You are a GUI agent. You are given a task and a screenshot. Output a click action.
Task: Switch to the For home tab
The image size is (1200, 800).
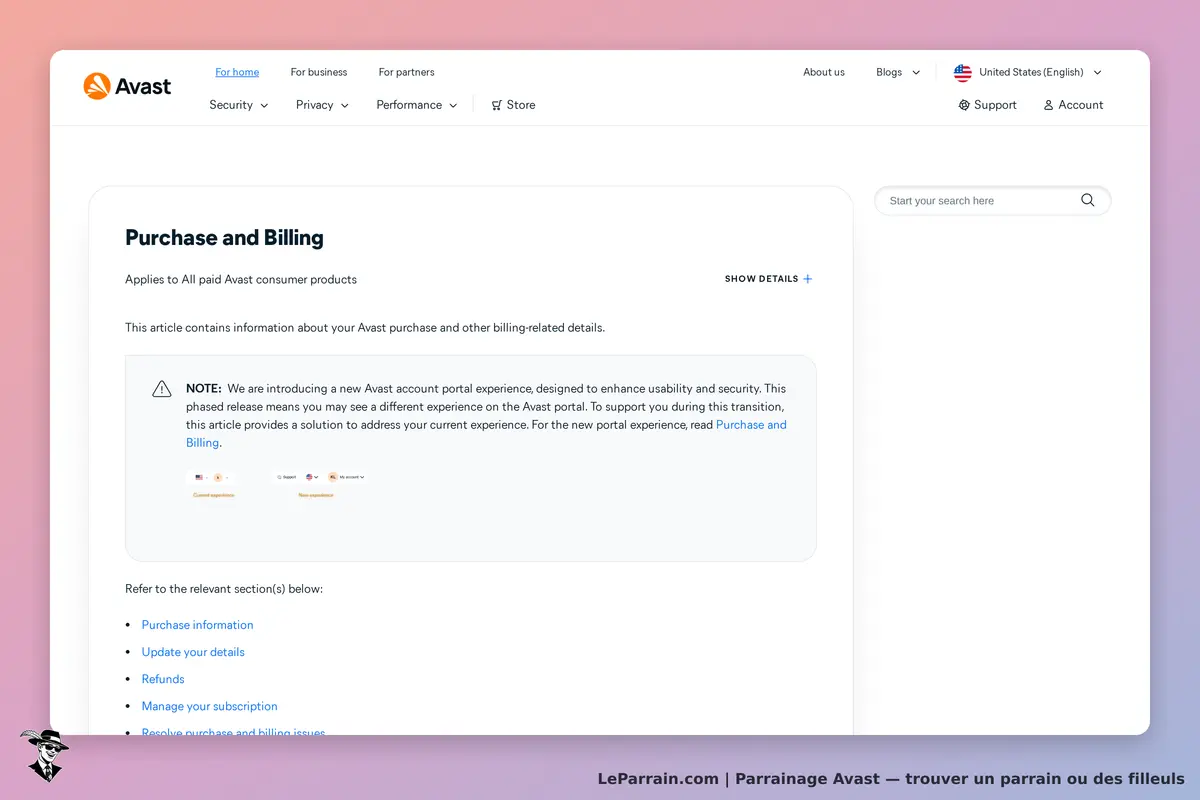[x=237, y=72]
